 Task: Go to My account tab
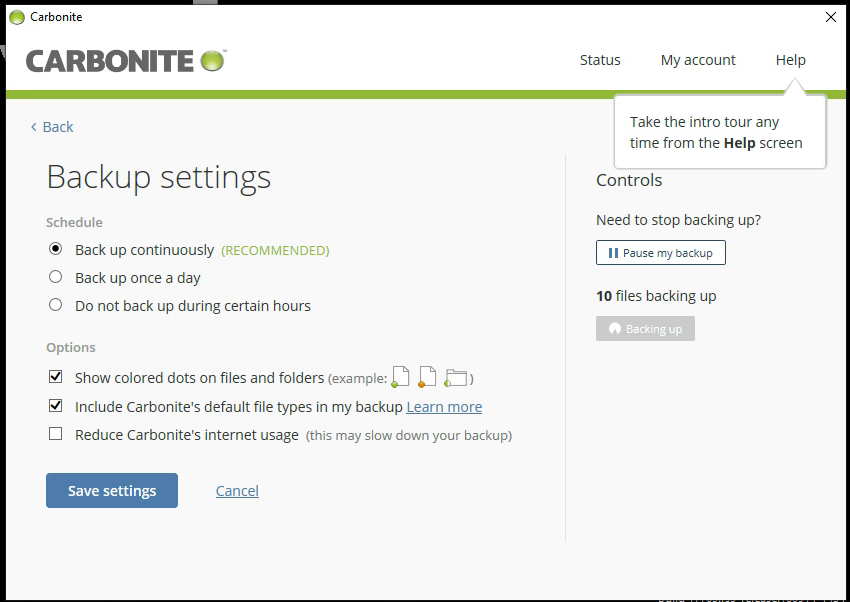point(698,60)
